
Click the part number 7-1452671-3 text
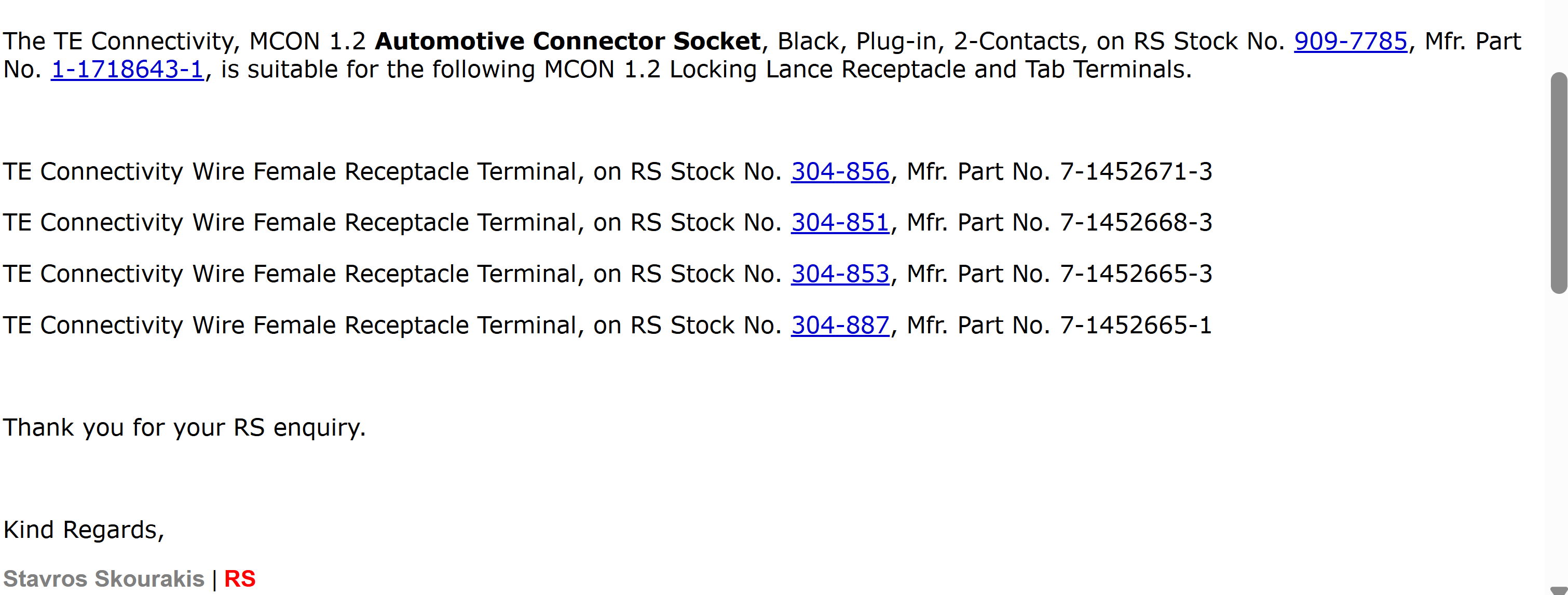click(1136, 172)
